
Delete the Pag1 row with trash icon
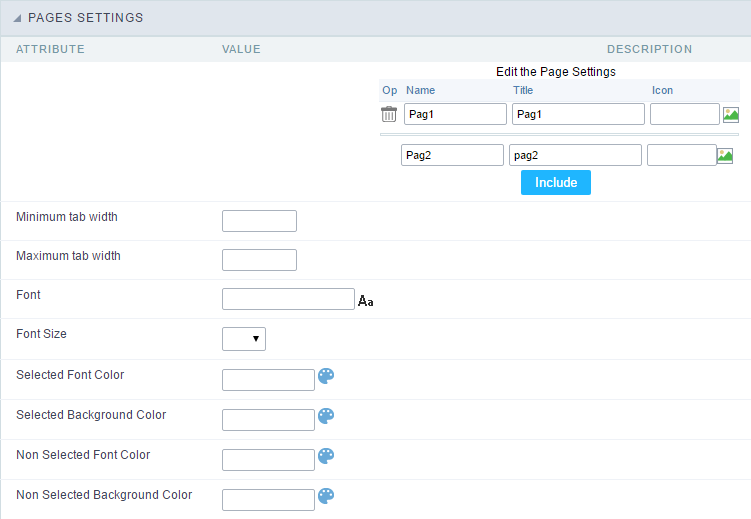[x=389, y=114]
